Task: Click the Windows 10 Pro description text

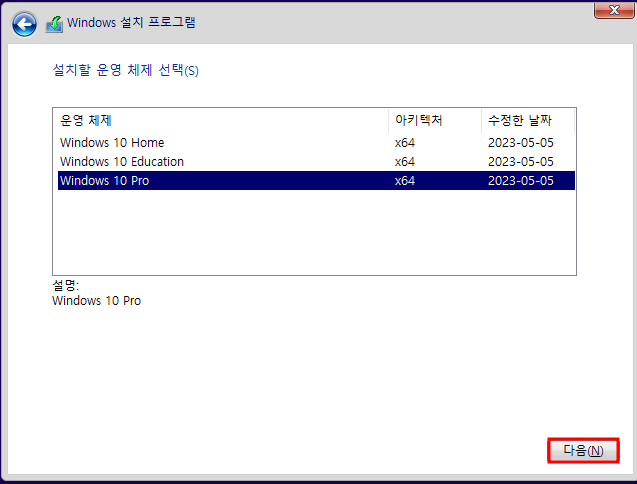Action: click(97, 301)
